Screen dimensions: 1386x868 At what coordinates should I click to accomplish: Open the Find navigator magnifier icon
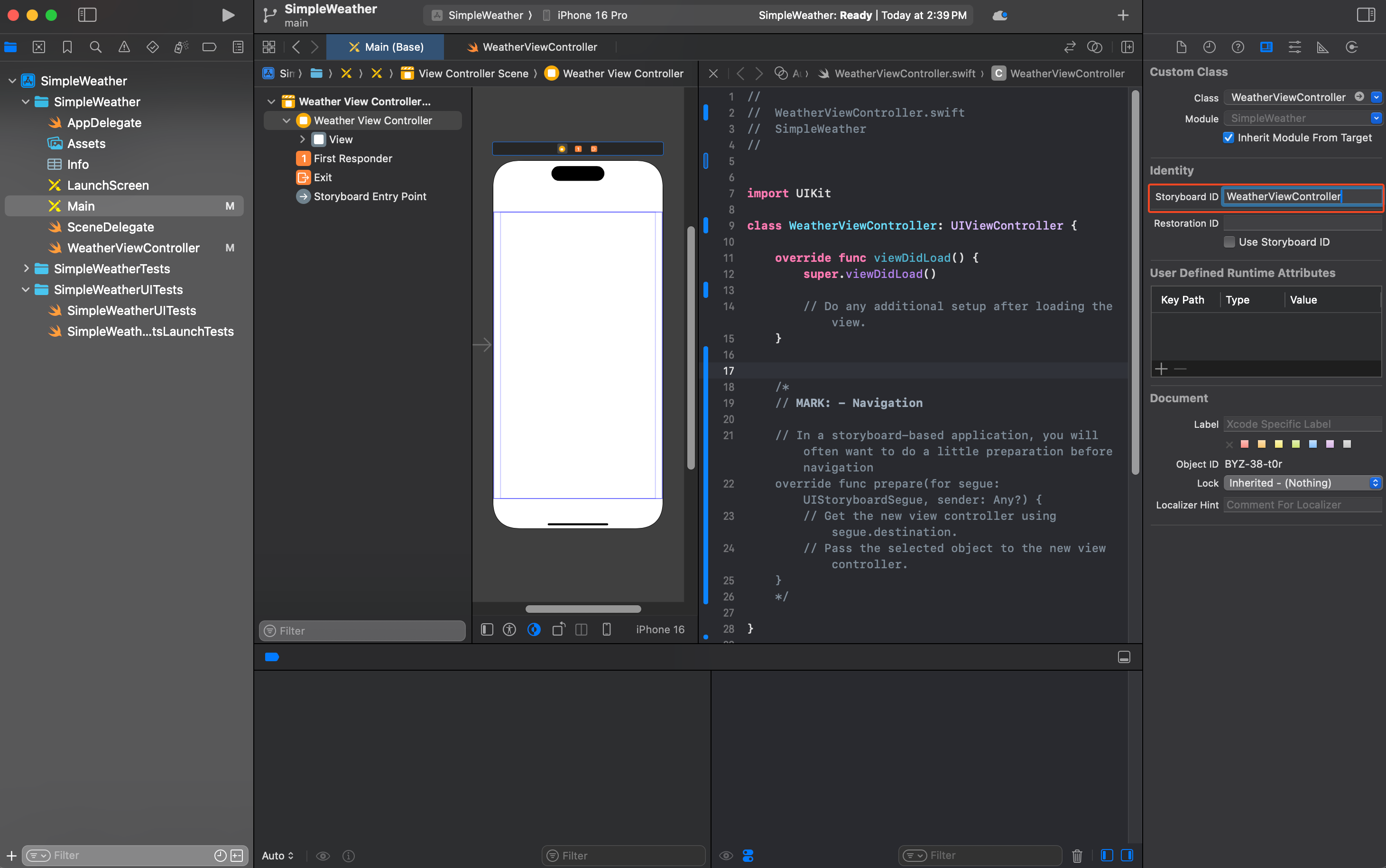click(95, 47)
